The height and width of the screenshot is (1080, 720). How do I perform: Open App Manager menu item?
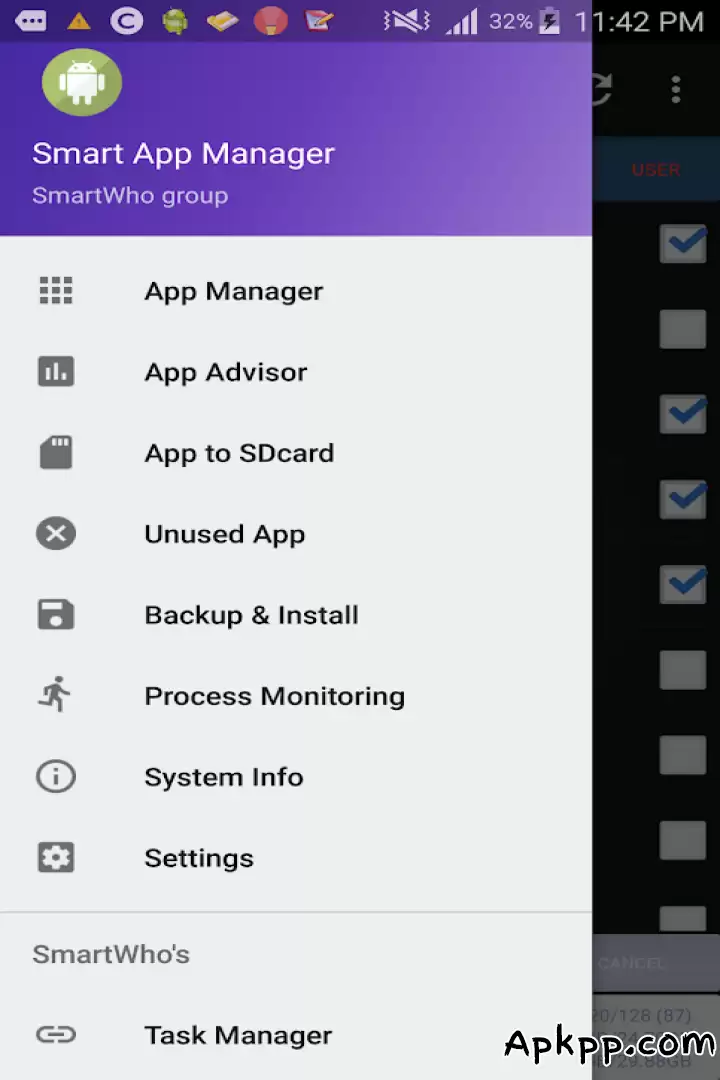296,291
